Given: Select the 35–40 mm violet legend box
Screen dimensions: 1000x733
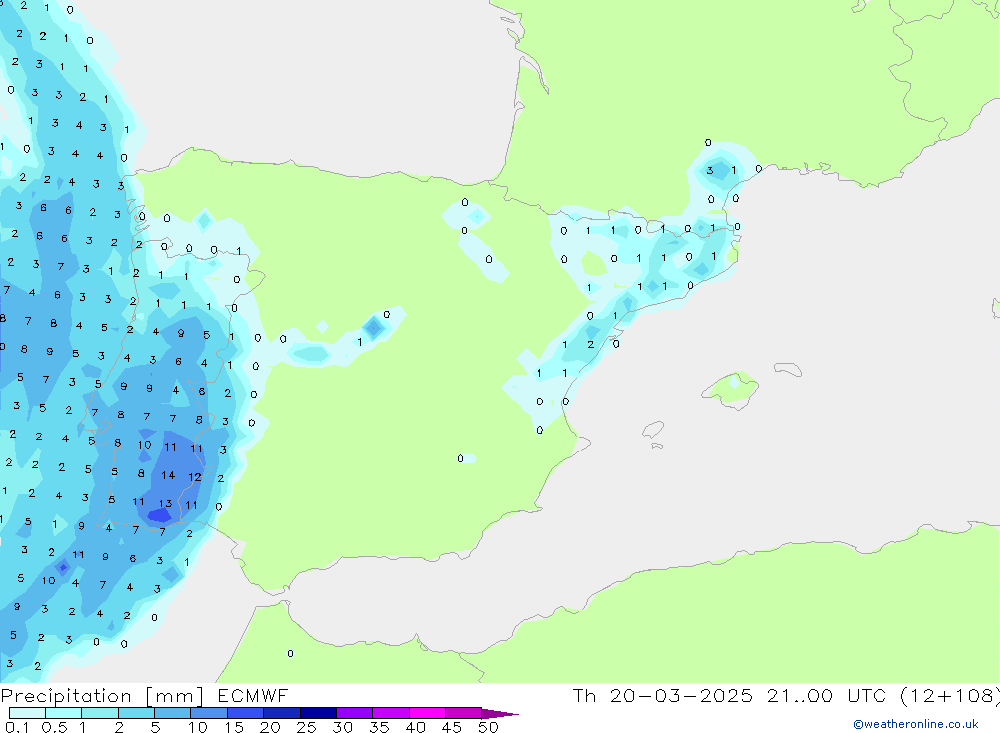Looking at the screenshot, I should coord(390,713).
